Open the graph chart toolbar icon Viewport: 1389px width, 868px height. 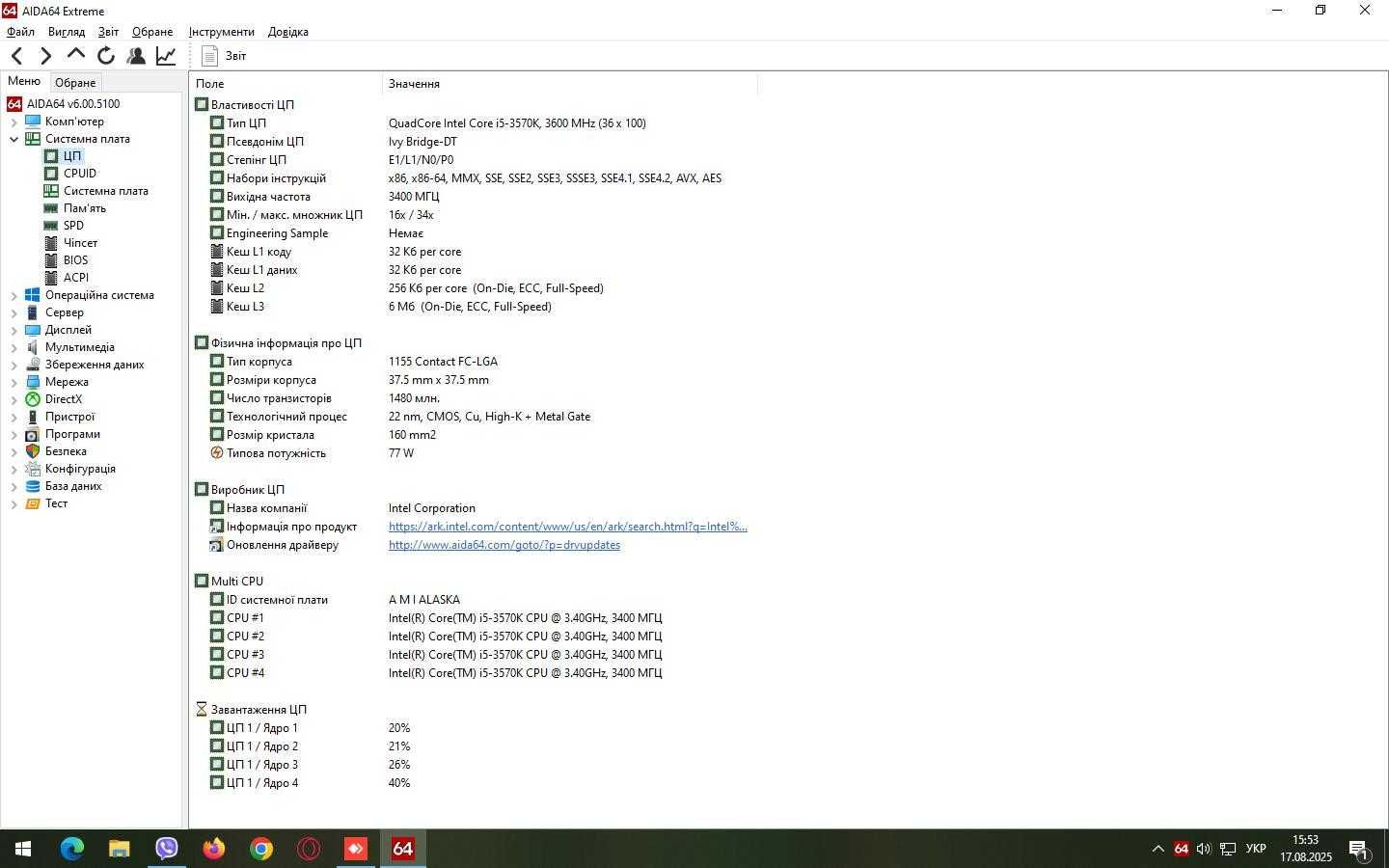(166, 56)
